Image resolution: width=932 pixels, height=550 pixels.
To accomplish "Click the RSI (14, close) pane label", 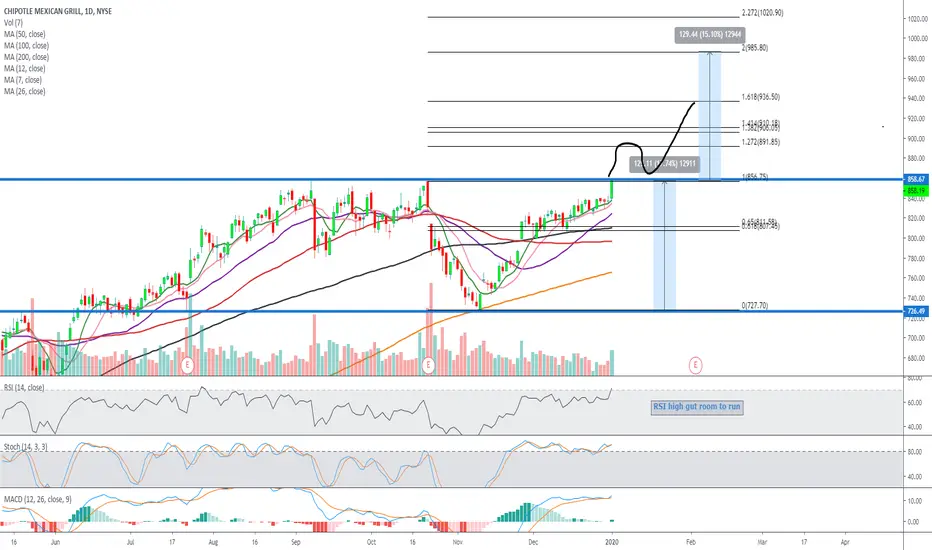I will pos(24,388).
